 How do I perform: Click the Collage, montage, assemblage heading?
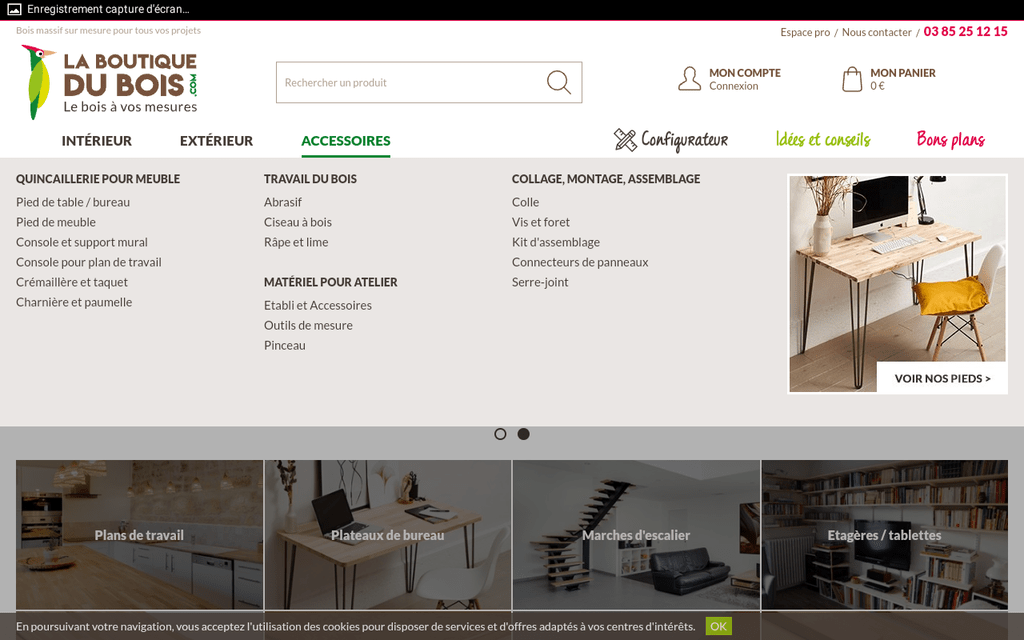[606, 179]
